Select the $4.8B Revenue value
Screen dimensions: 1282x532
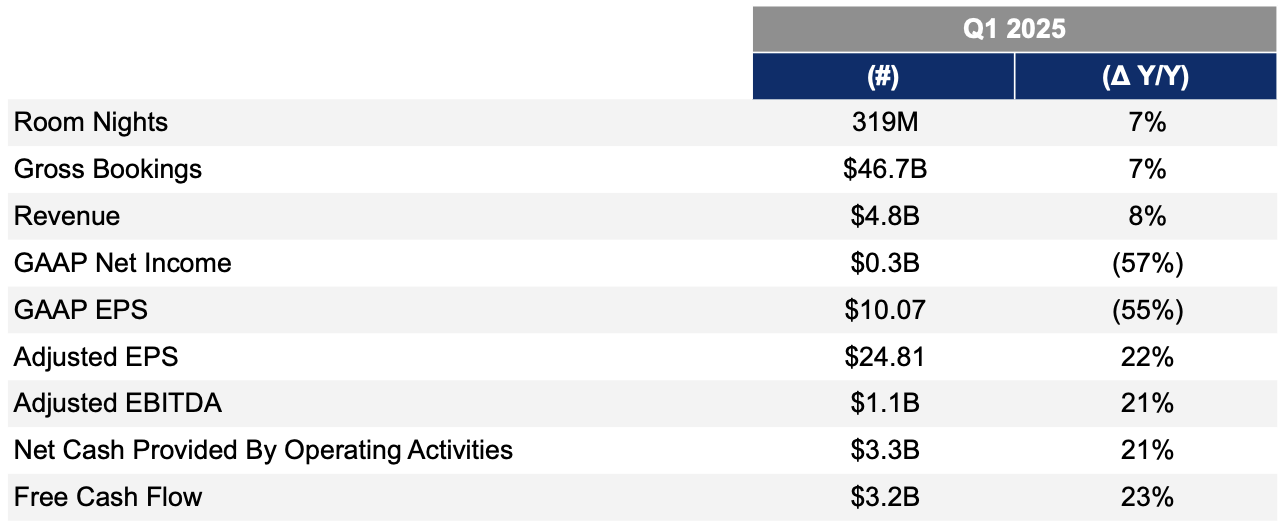click(x=884, y=216)
